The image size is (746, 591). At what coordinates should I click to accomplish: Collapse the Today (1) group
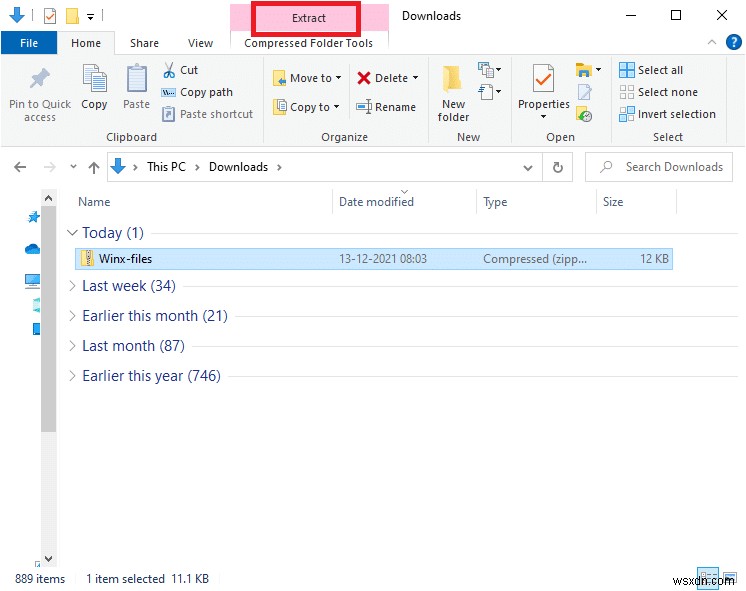(72, 233)
